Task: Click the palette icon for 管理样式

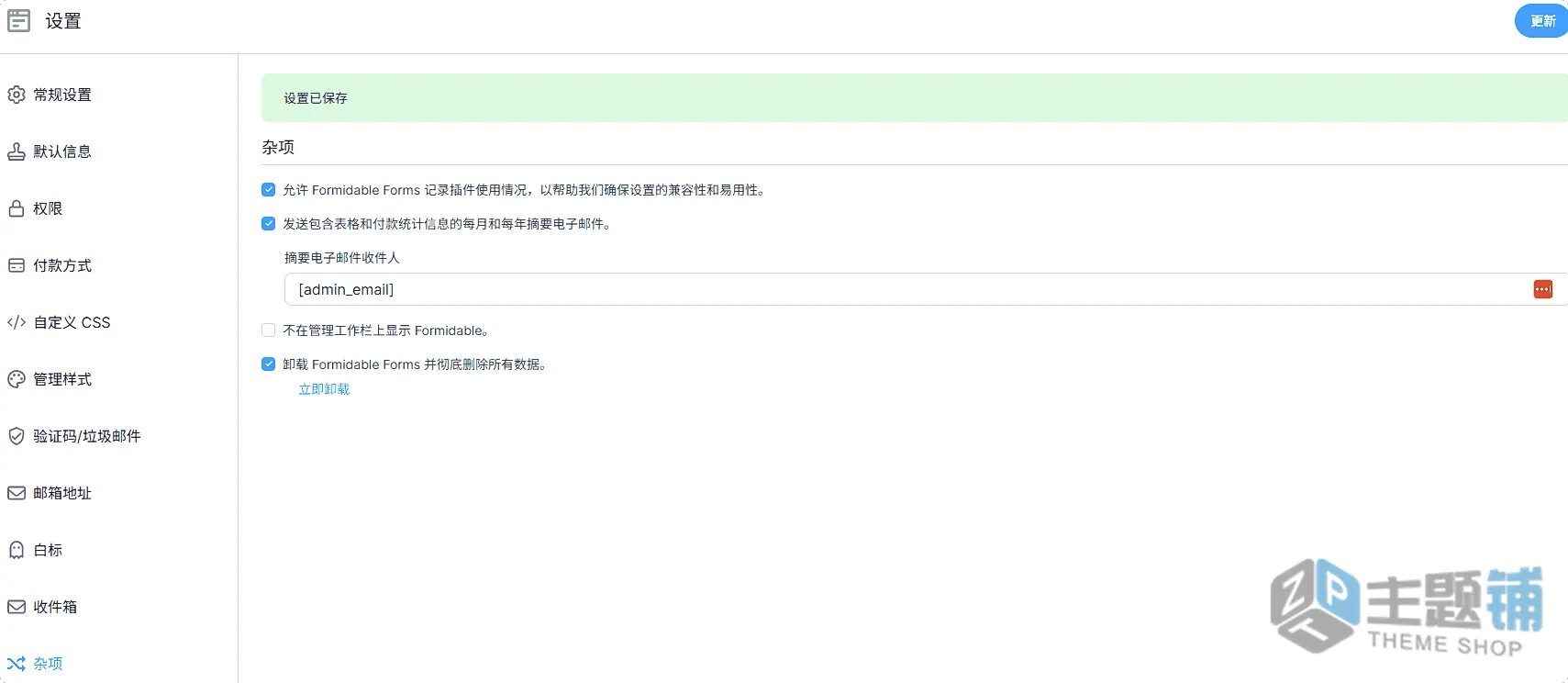Action: (x=17, y=379)
